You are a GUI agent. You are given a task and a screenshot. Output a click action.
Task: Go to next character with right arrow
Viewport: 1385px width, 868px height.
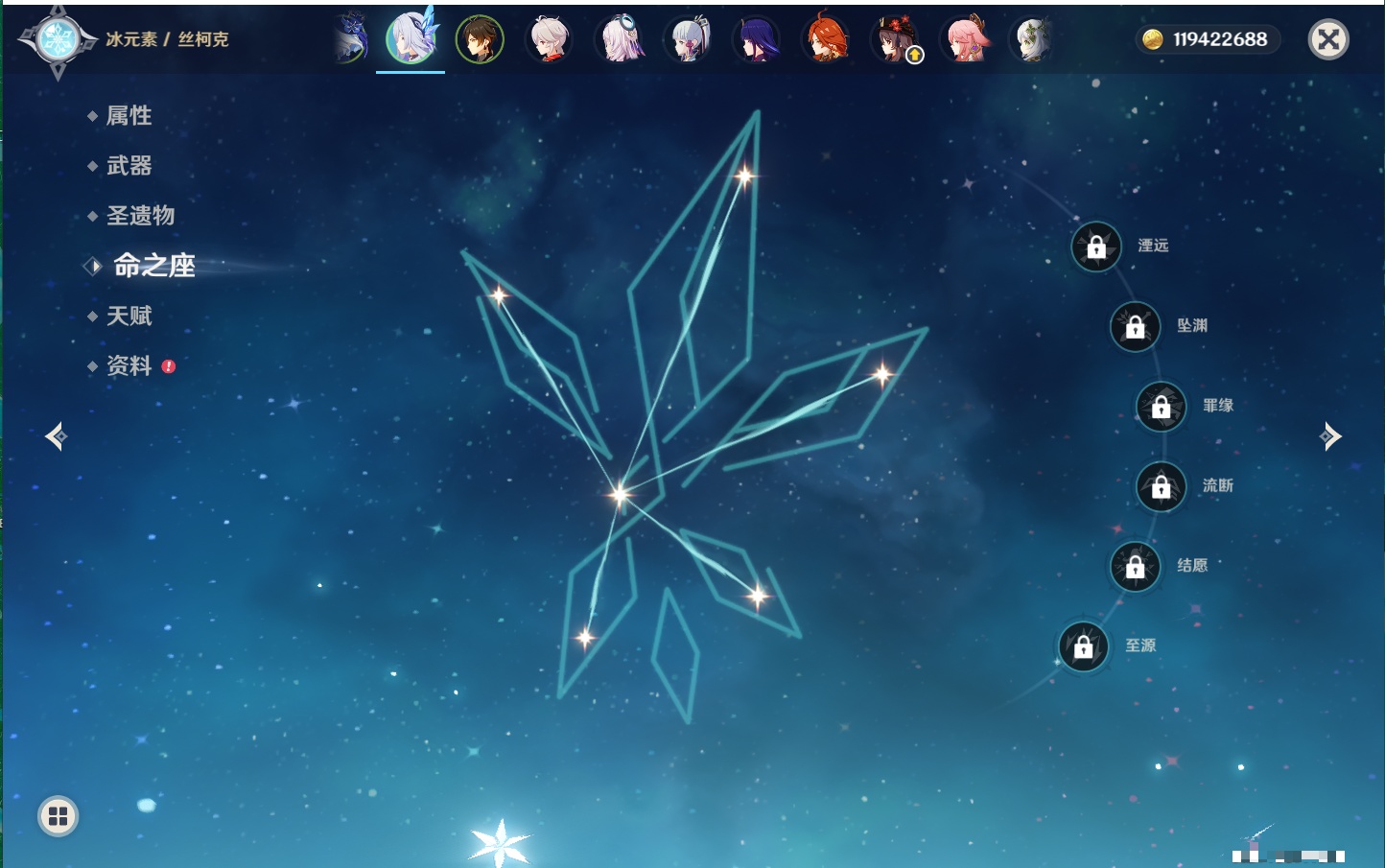pyautogui.click(x=1330, y=436)
